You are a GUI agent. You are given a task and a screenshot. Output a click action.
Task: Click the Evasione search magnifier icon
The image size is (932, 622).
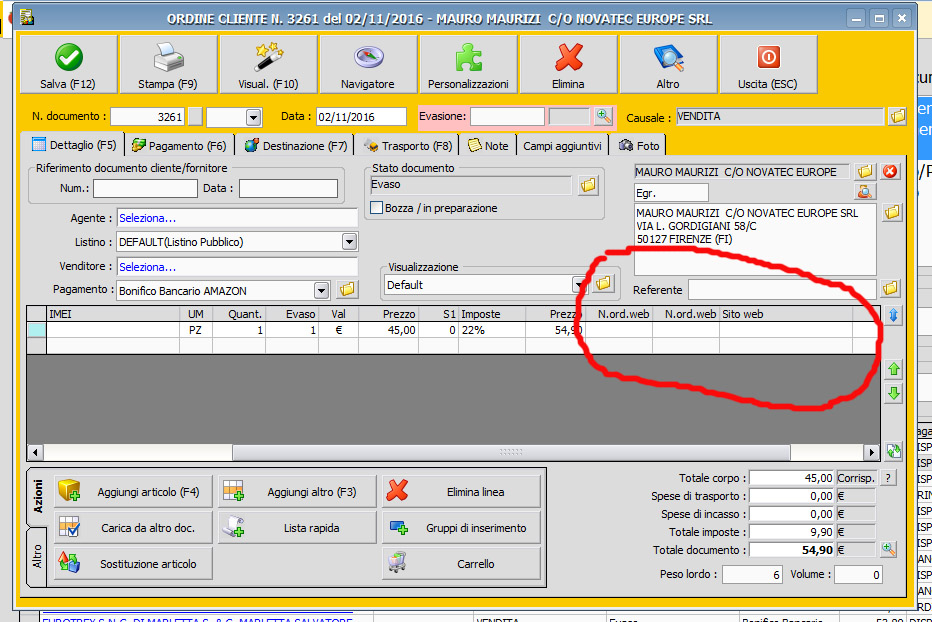(x=603, y=116)
